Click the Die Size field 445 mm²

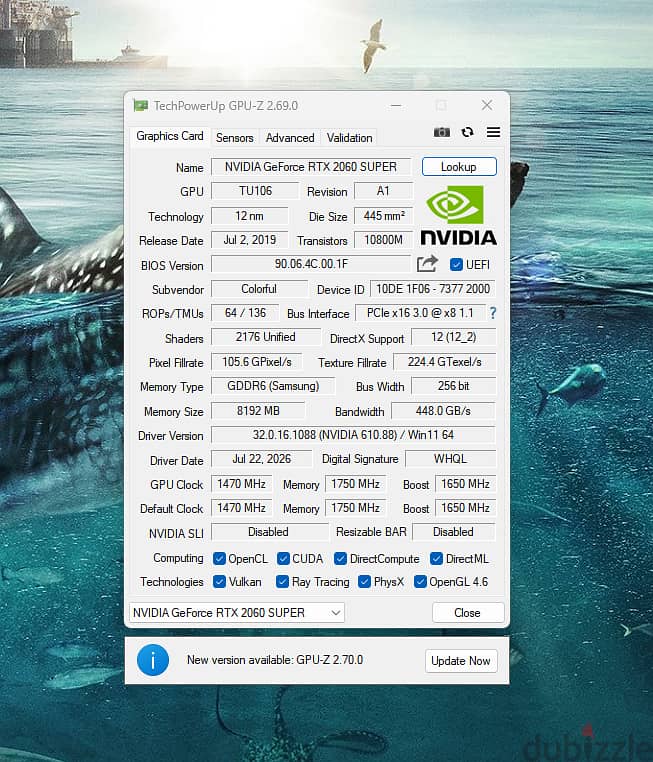tap(383, 216)
